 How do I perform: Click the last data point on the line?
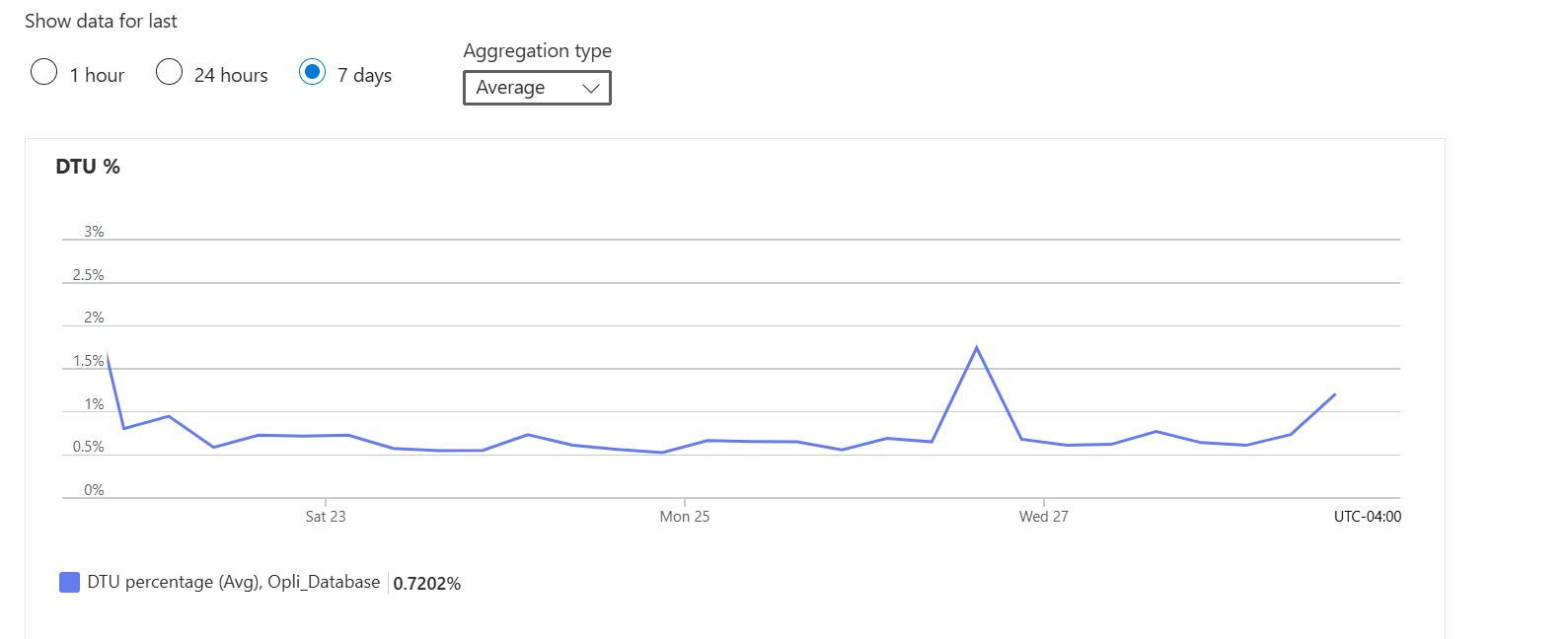pos(1334,394)
